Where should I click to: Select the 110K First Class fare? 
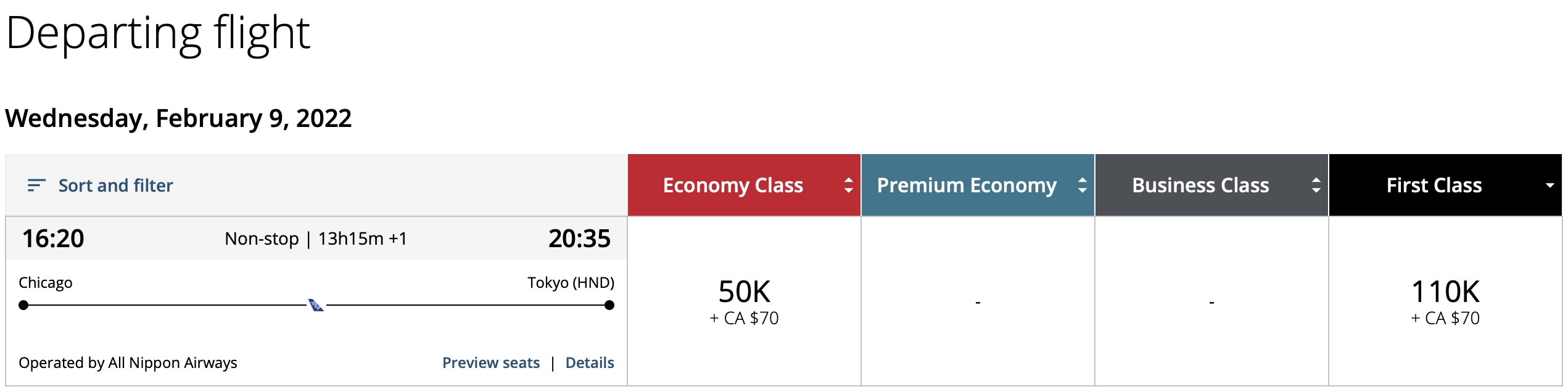coord(1446,302)
